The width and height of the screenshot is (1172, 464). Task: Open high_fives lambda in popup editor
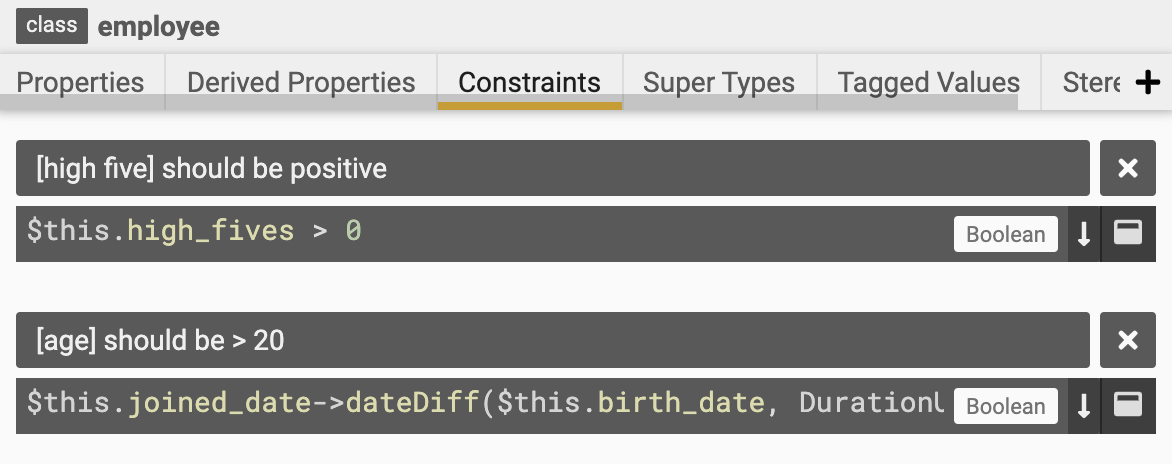click(x=1129, y=234)
